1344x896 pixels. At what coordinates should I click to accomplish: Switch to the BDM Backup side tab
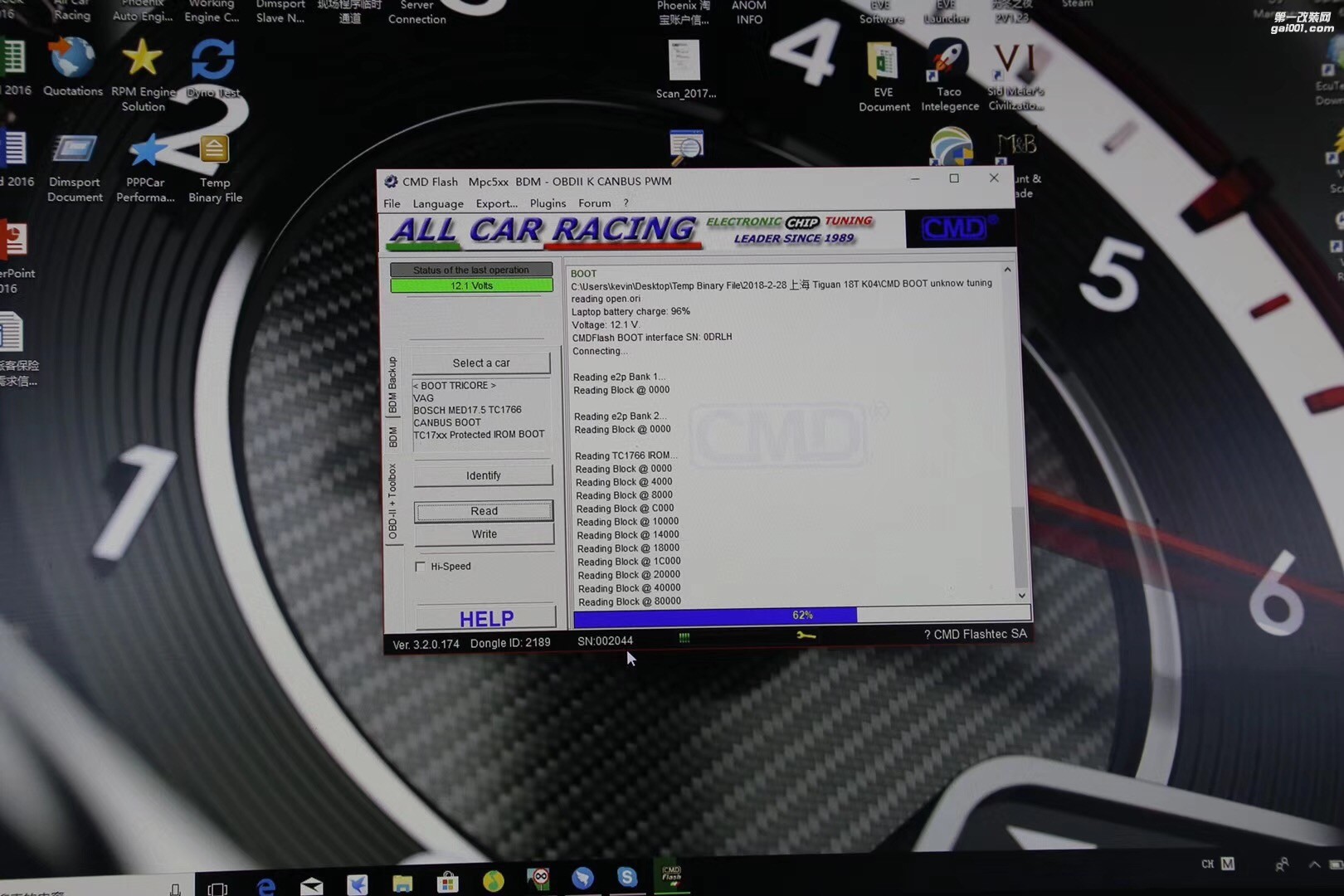[392, 385]
